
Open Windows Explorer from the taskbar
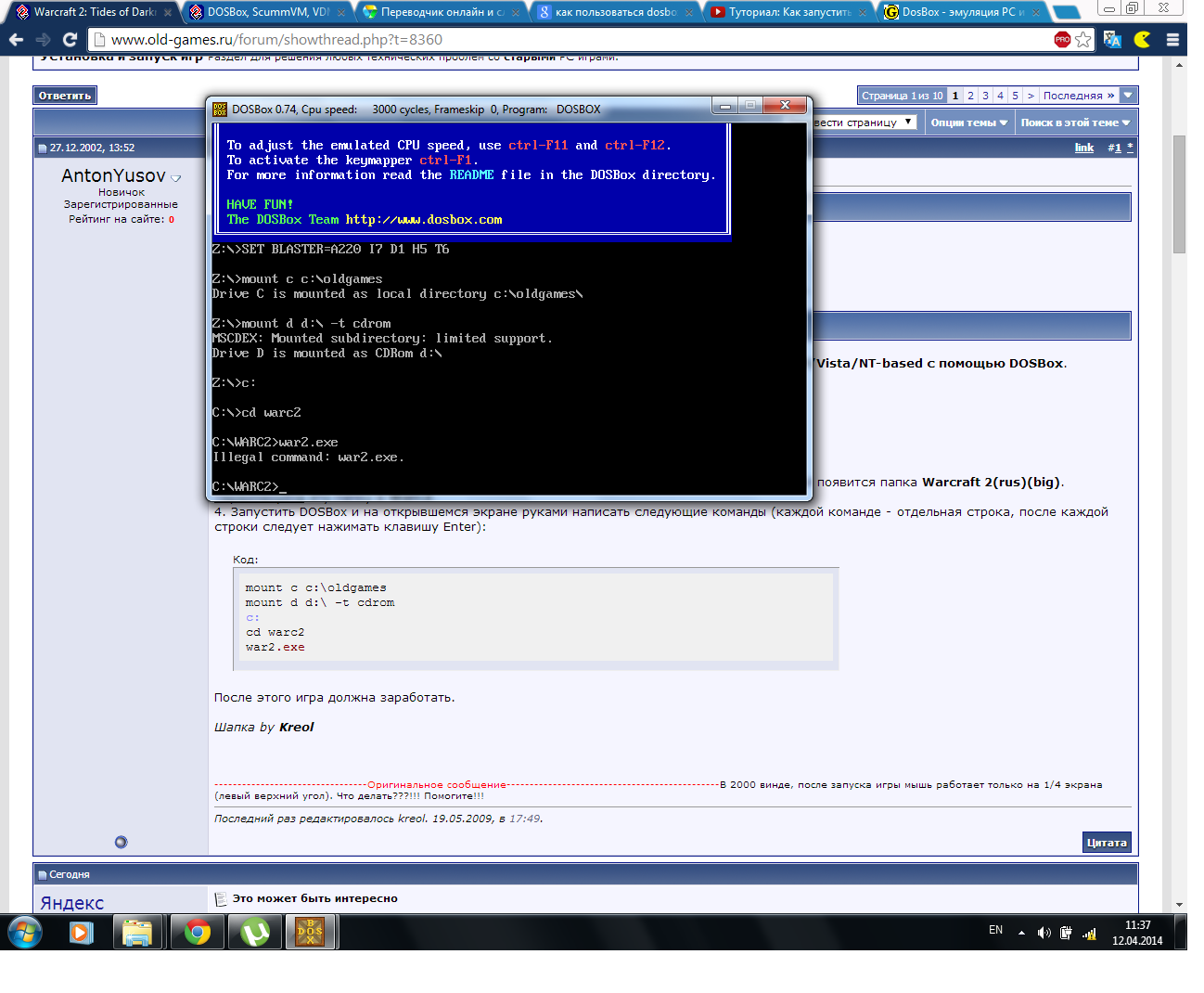coord(137,932)
